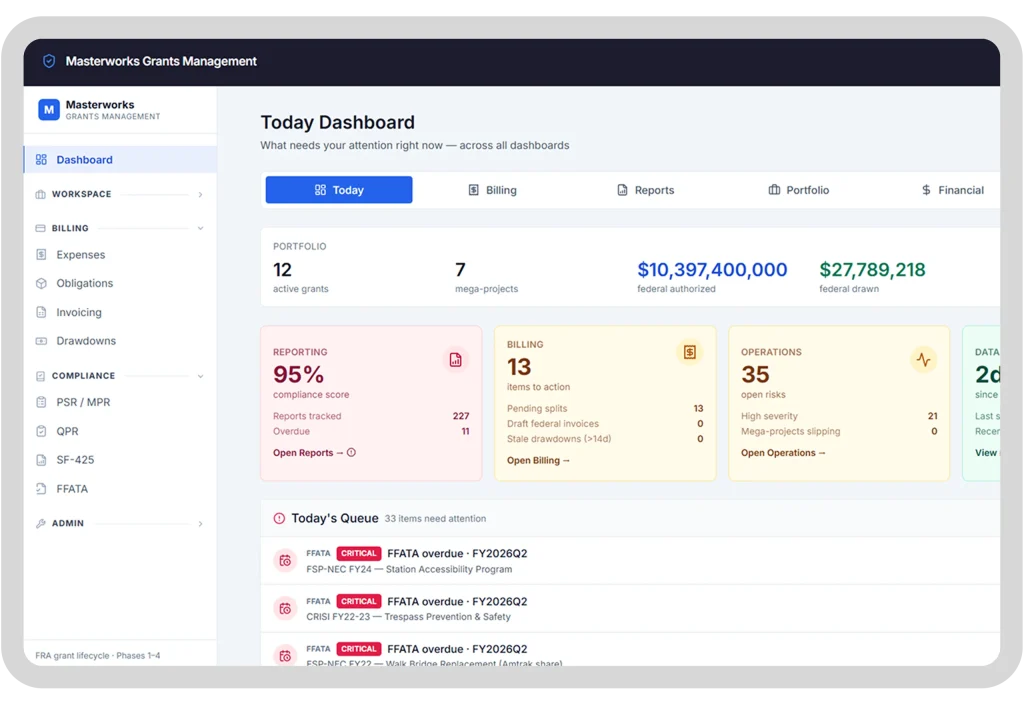Screen dimensions: 1024x705
Task: Expand the Admin sidebar section
Action: 120,524
